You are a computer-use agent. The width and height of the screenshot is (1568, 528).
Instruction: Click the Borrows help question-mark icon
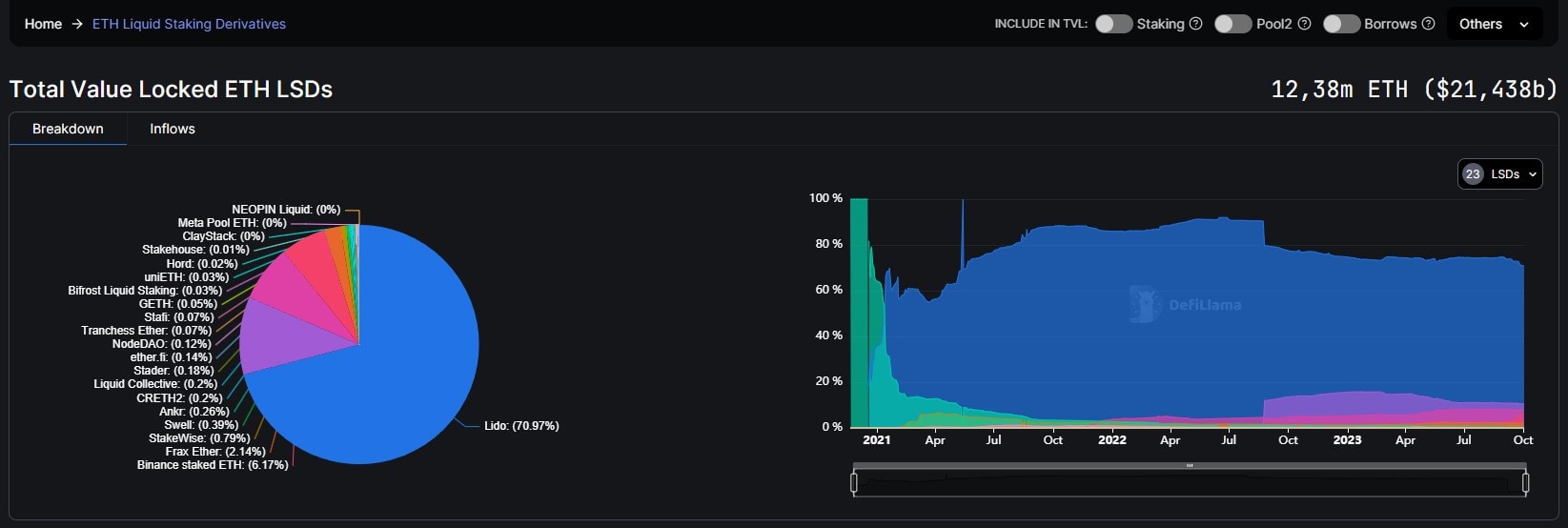(1428, 24)
